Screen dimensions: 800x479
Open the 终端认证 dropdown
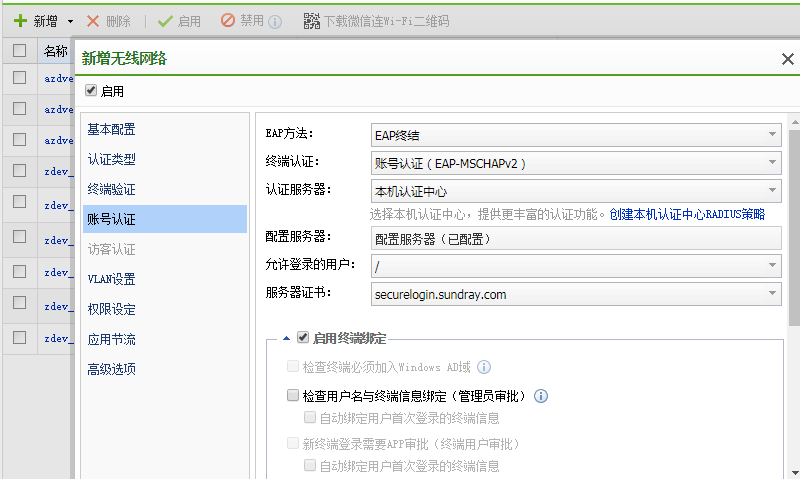click(576, 163)
